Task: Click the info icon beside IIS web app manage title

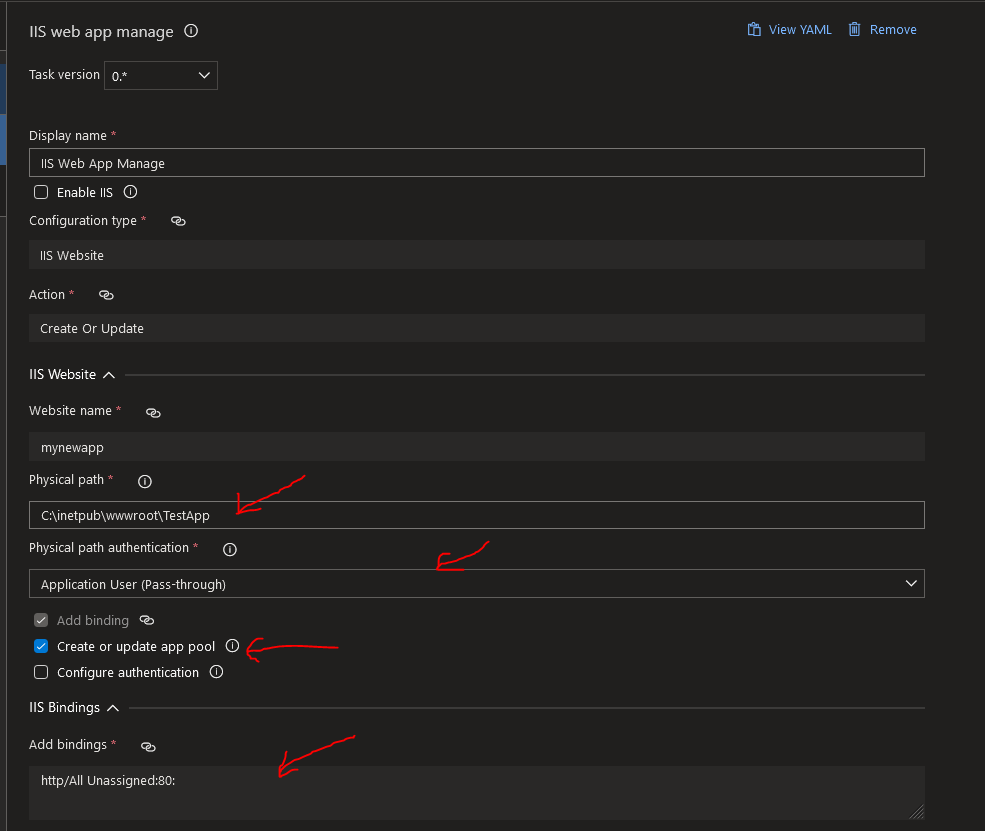Action: 191,31
